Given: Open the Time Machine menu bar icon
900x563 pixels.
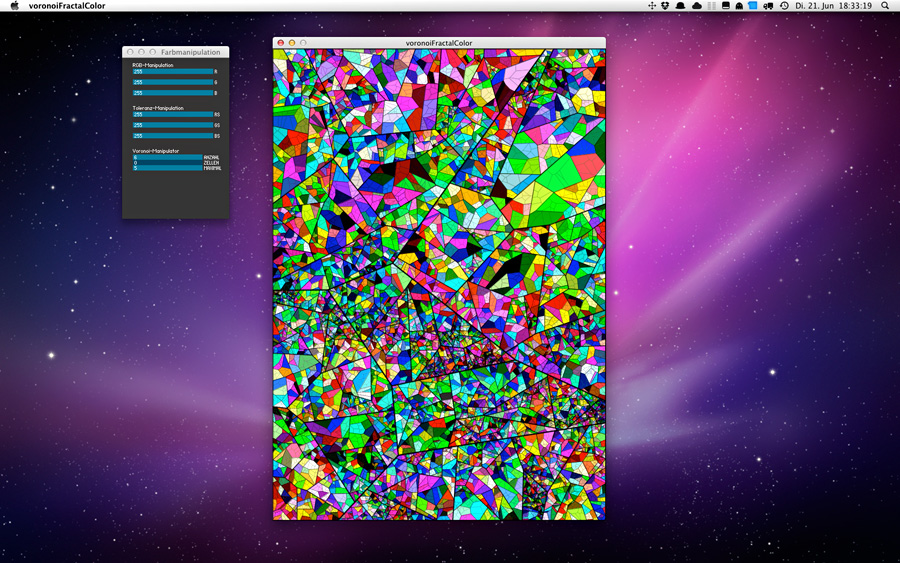Looking at the screenshot, I should [x=784, y=6].
